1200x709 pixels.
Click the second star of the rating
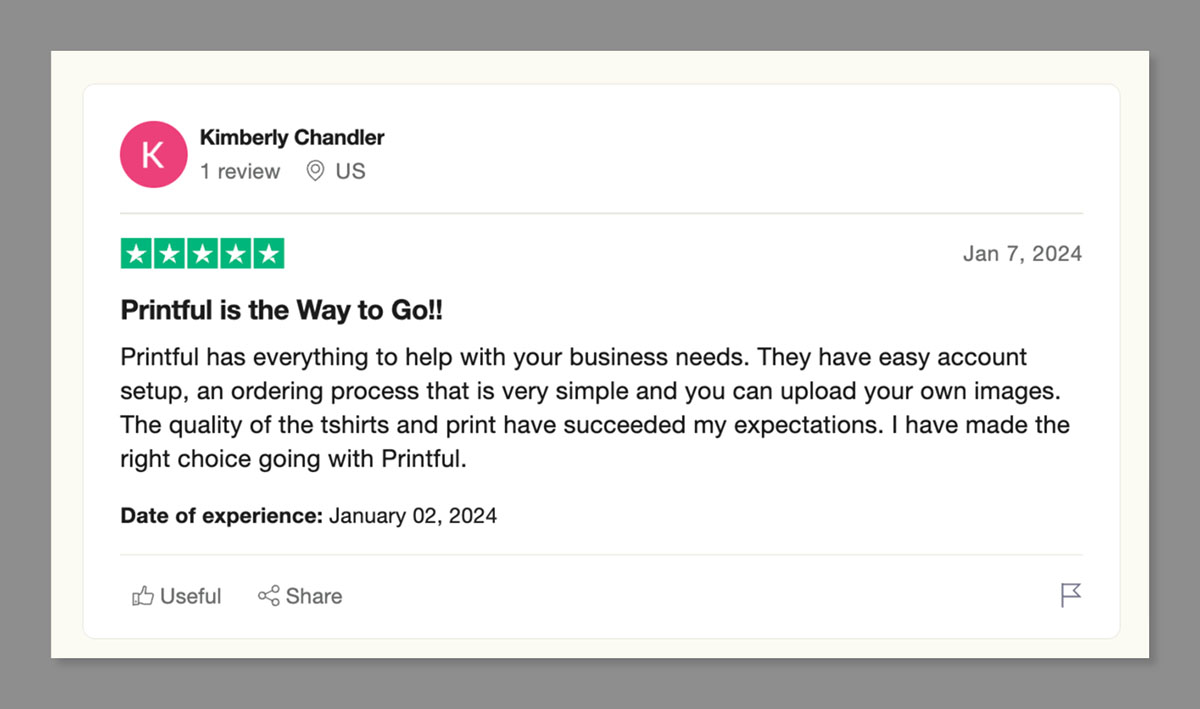tap(169, 253)
